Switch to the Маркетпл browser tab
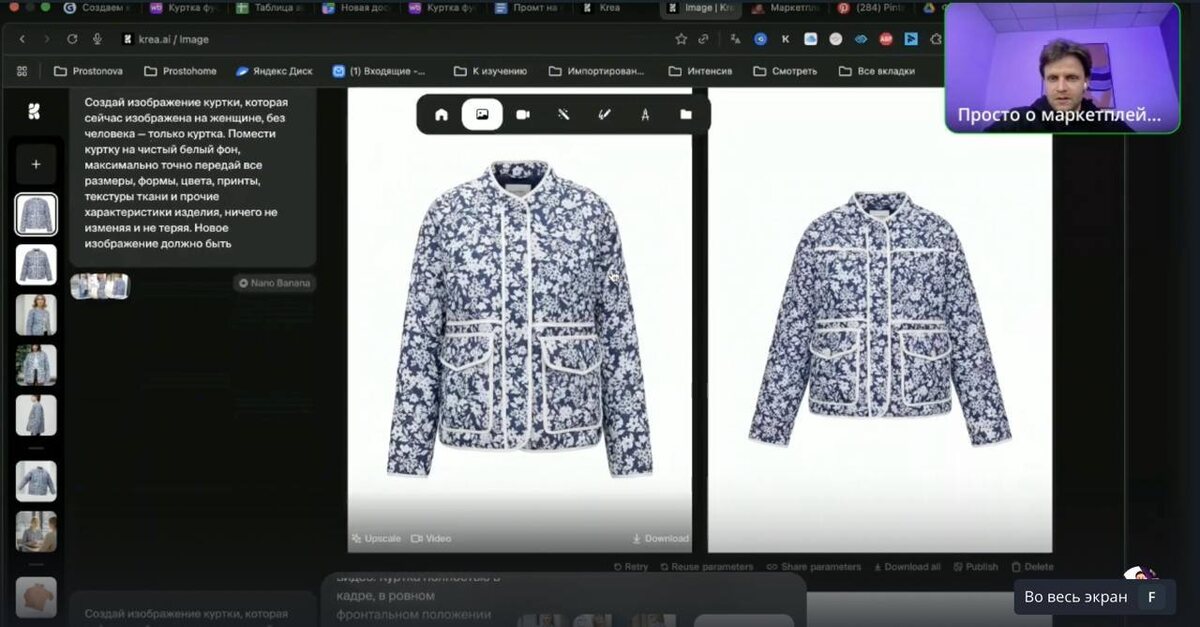This screenshot has width=1200, height=627. [786, 8]
